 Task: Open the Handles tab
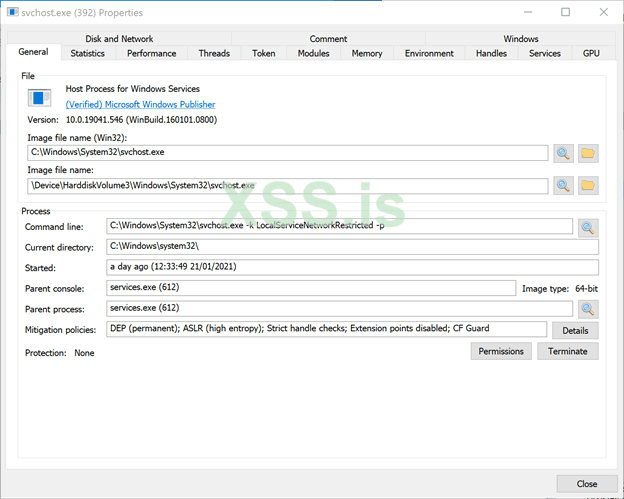[491, 53]
